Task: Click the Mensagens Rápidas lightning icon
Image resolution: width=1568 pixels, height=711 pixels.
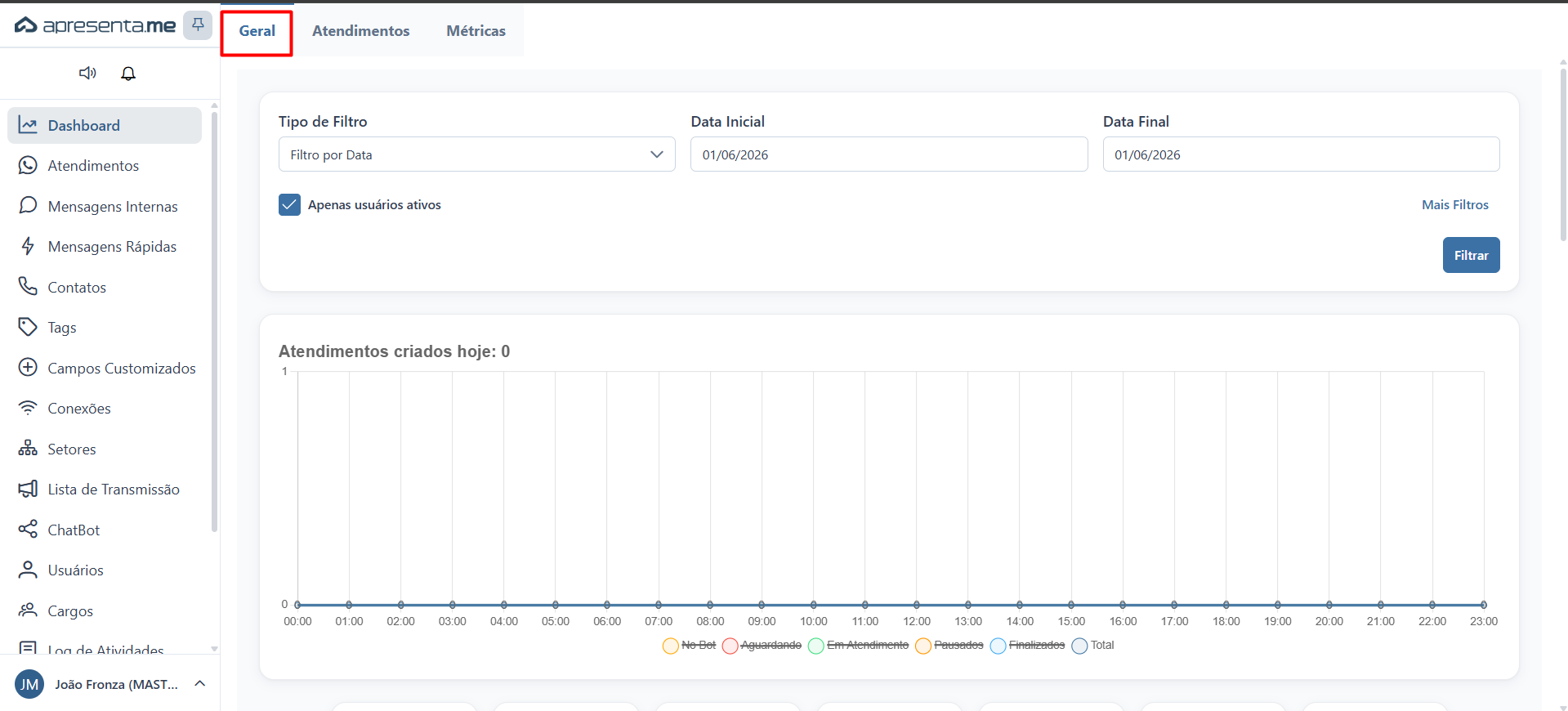Action: tap(28, 246)
